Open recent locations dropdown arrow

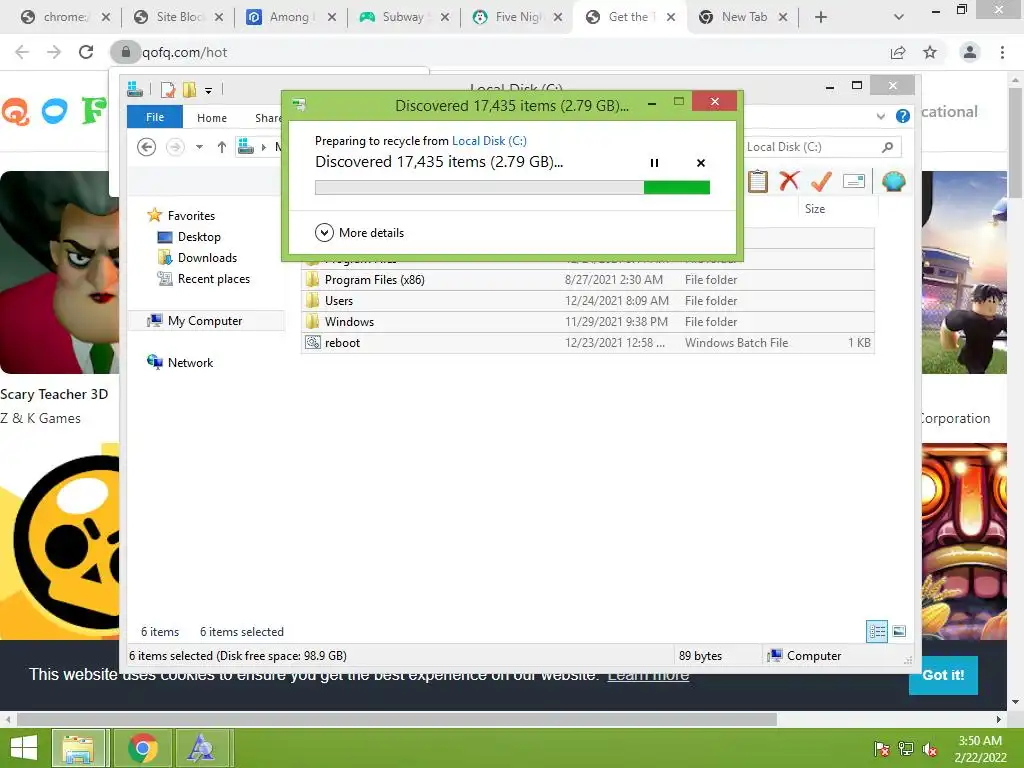199,147
